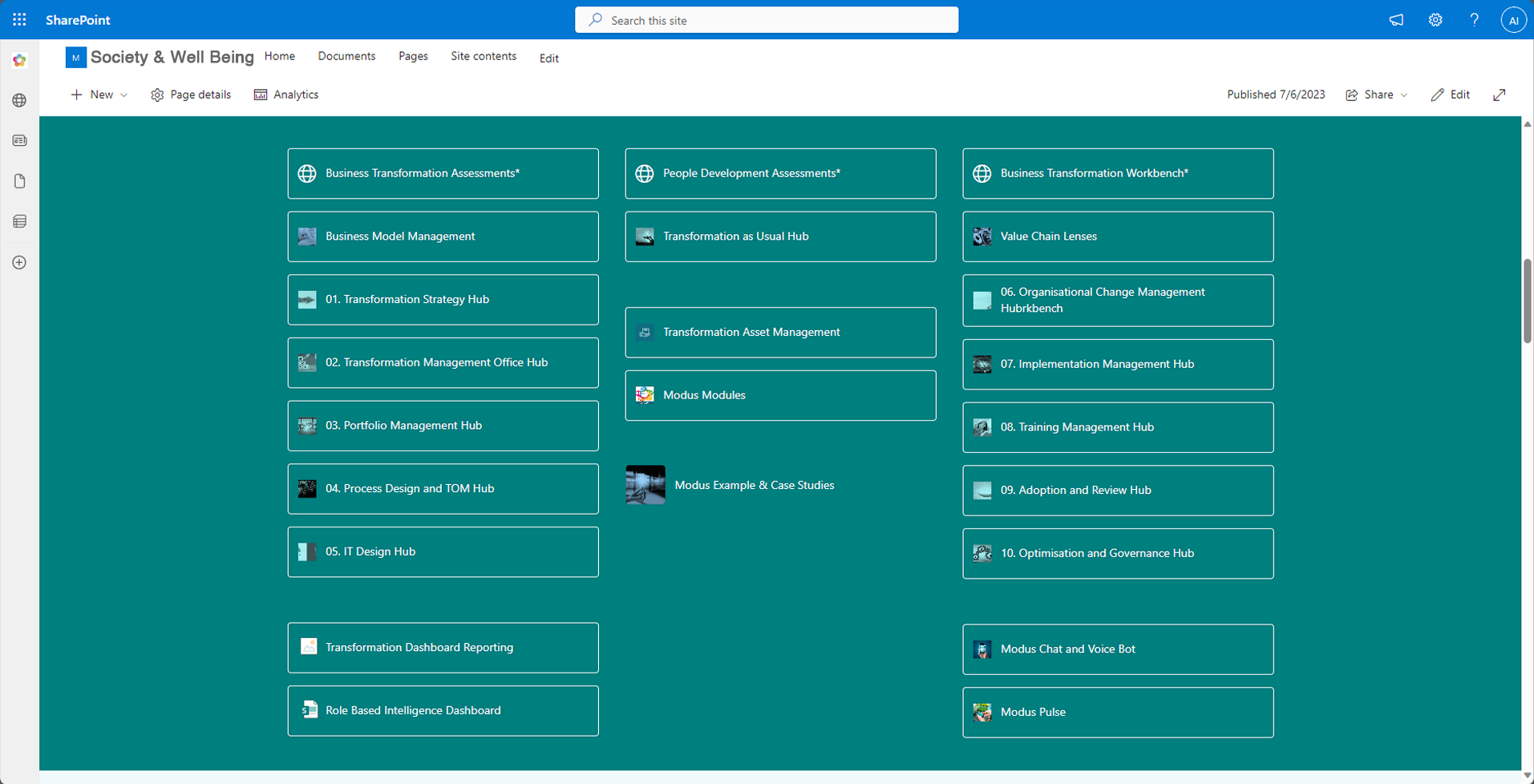Viewport: 1534px width, 784px height.
Task: Open Value Chain Lenses link
Action: pos(1119,236)
